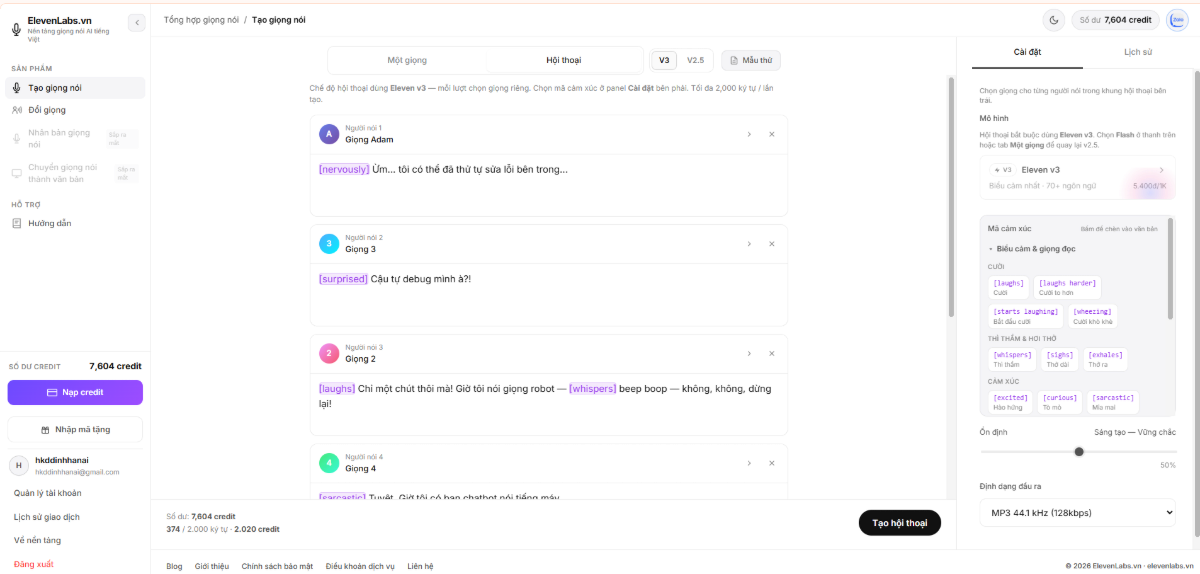Open the Lịch sử history tab
The height and width of the screenshot is (574, 1200).
[x=1138, y=51]
